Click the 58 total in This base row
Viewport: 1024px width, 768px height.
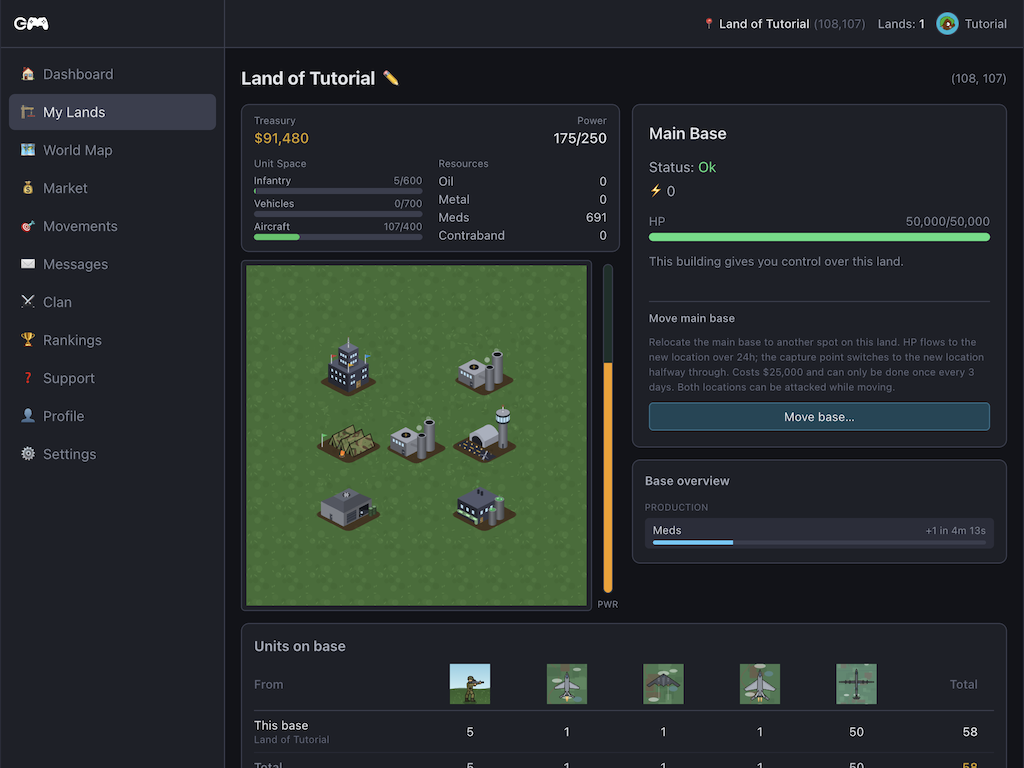(970, 732)
